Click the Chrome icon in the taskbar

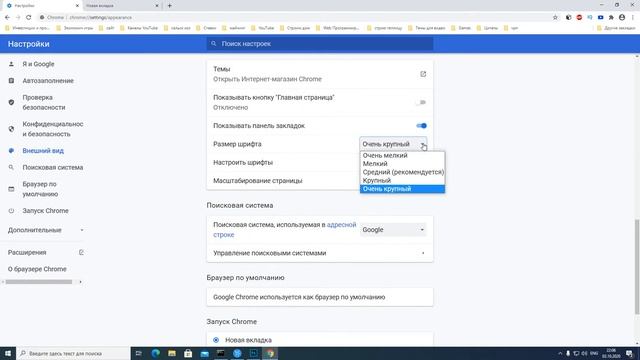[270, 353]
